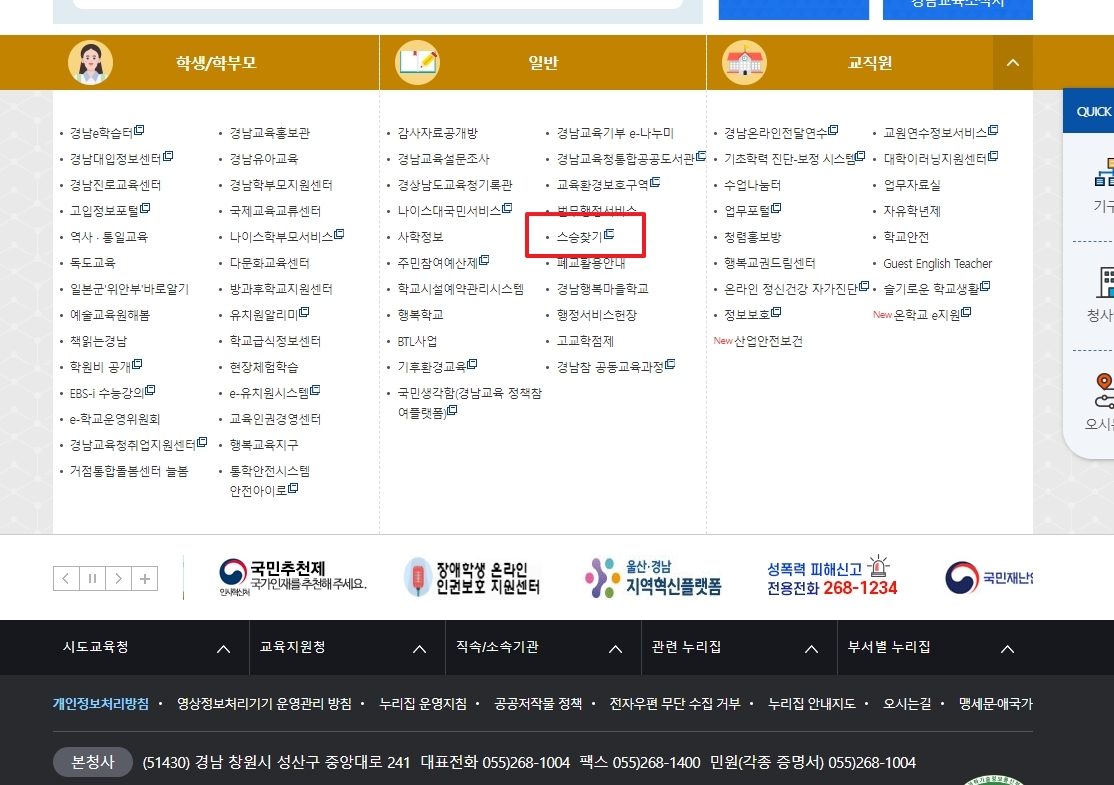Open the 나이스대국민서비스 link
This screenshot has height=785, width=1114.
[x=455, y=211]
